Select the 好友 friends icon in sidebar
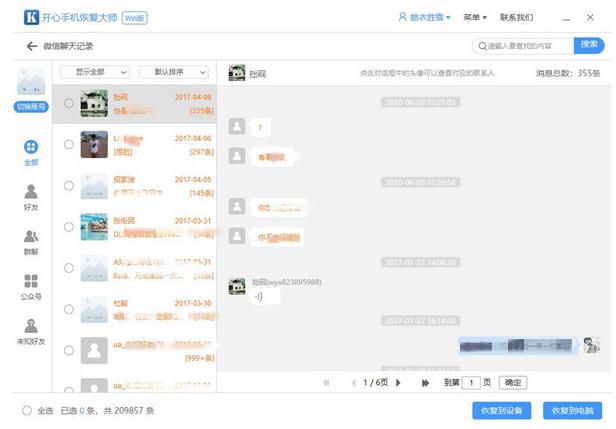The width and height of the screenshot is (616, 429). [x=31, y=192]
